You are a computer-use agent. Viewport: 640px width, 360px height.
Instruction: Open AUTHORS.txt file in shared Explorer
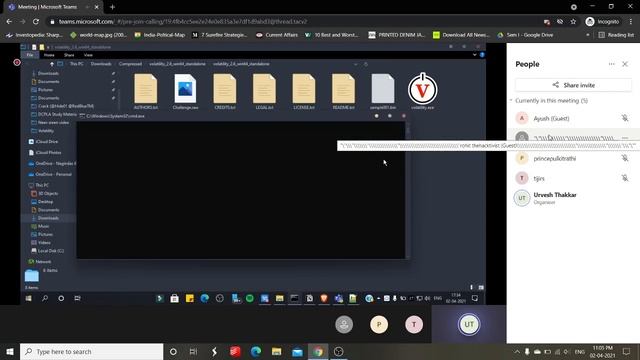click(146, 91)
